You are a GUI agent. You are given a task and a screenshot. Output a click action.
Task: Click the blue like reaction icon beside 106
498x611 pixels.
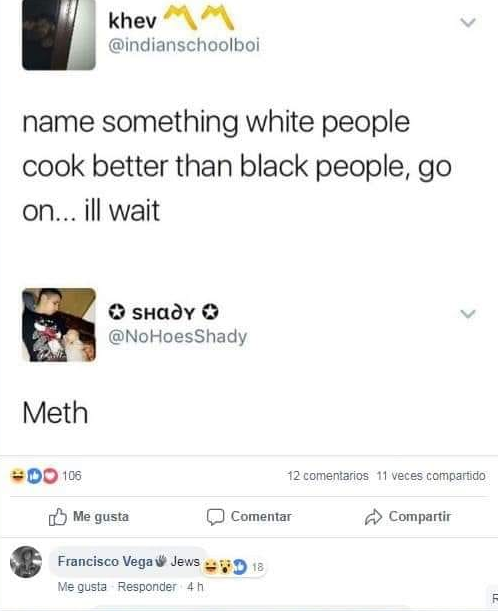pyautogui.click(x=34, y=476)
